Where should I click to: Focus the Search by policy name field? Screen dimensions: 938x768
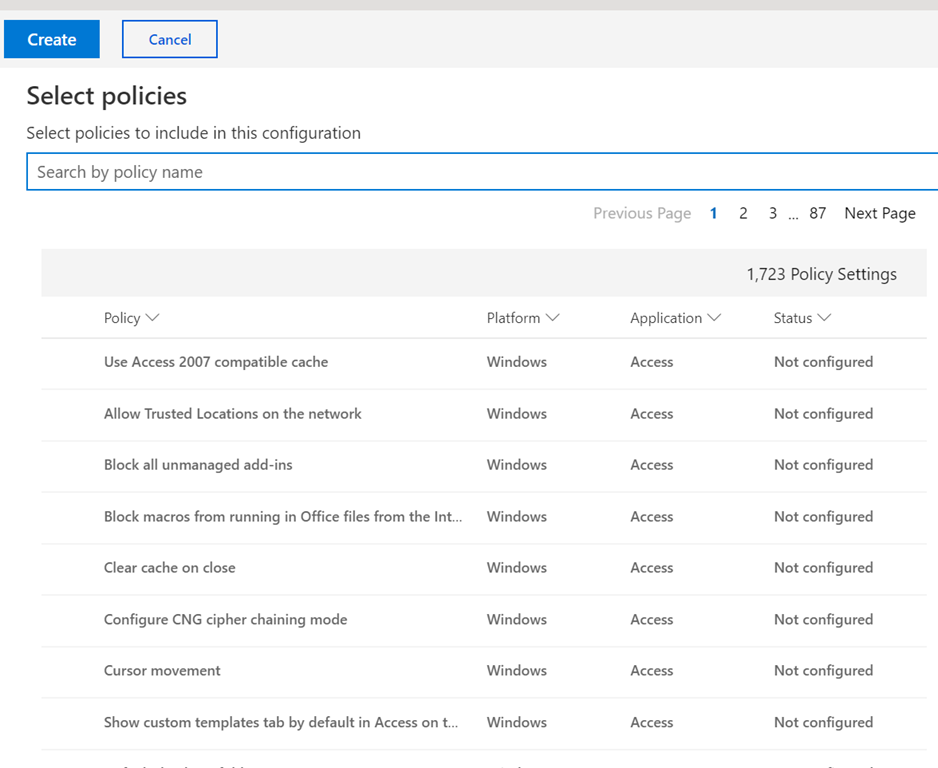click(x=480, y=172)
